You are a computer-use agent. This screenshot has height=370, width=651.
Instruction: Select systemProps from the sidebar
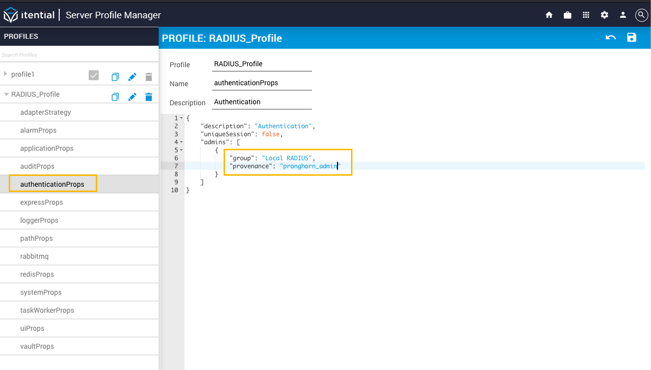[x=79, y=292]
